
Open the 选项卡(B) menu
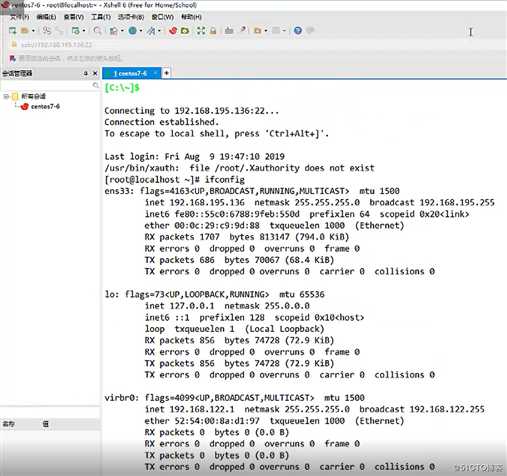pos(131,17)
